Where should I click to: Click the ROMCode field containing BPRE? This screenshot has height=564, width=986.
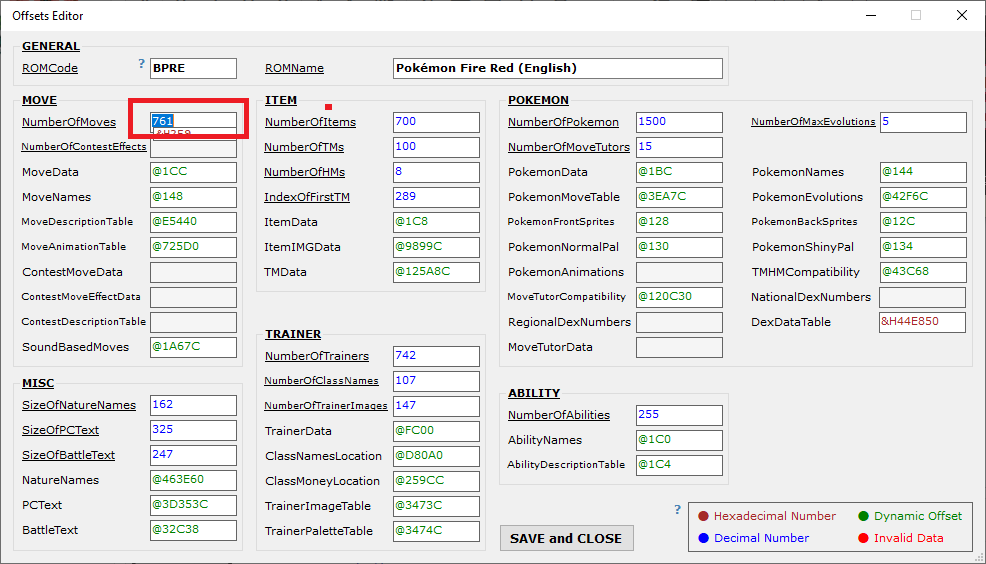coord(193,68)
